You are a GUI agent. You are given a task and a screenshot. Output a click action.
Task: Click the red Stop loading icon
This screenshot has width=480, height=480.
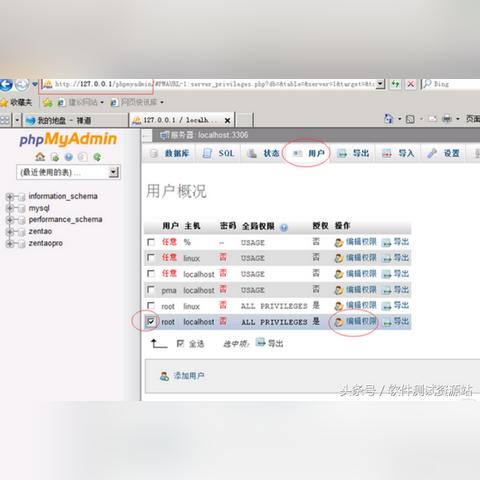click(411, 84)
